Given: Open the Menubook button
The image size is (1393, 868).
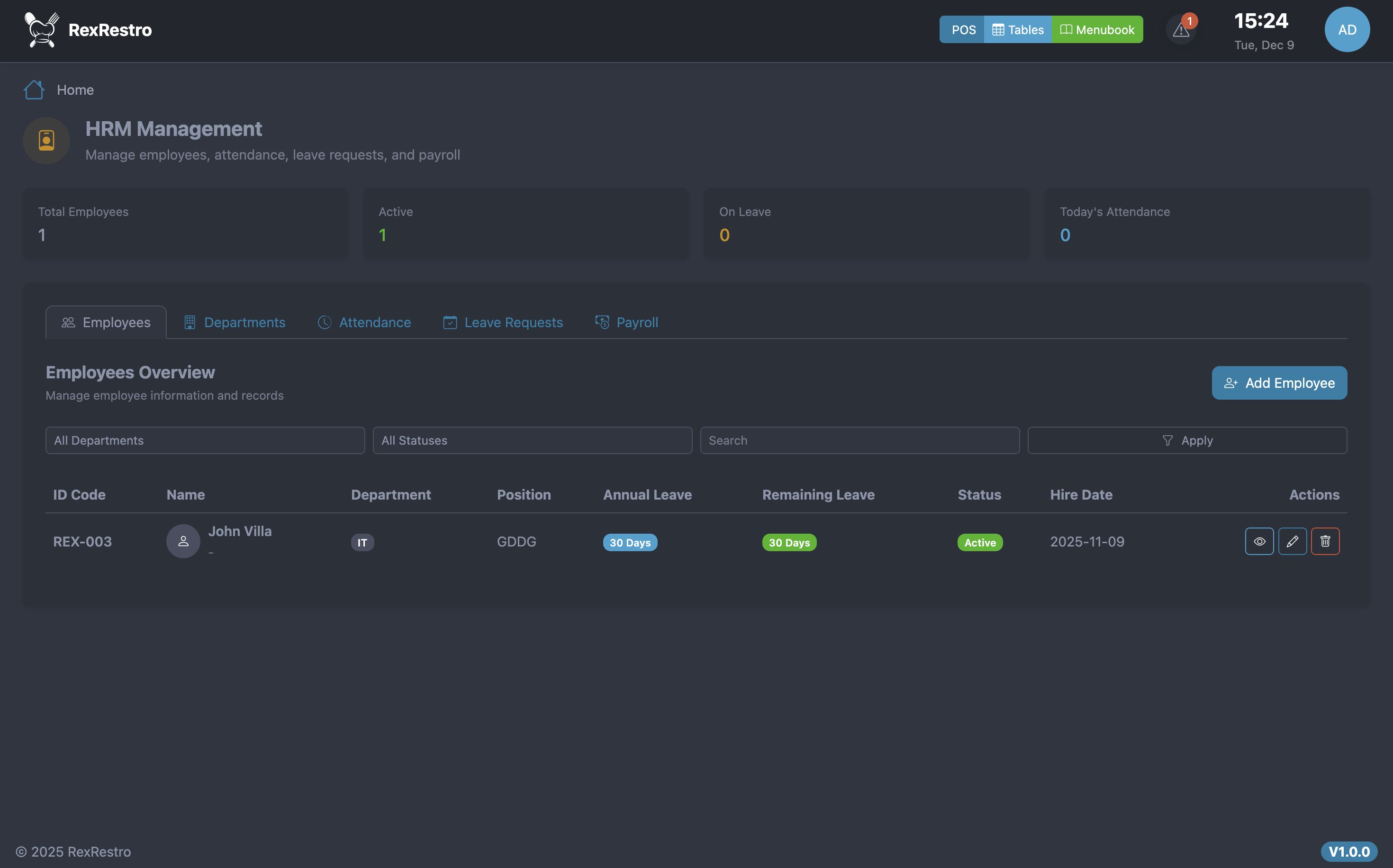Looking at the screenshot, I should [x=1097, y=30].
